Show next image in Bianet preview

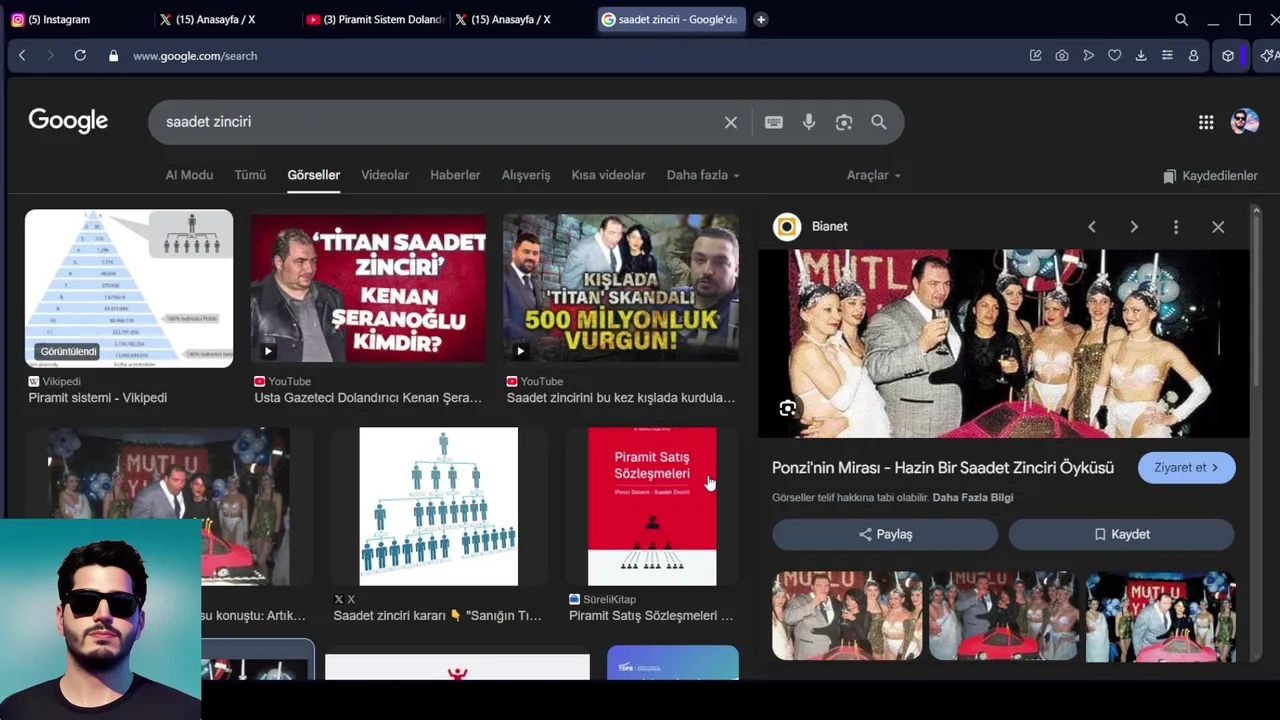click(x=1134, y=227)
